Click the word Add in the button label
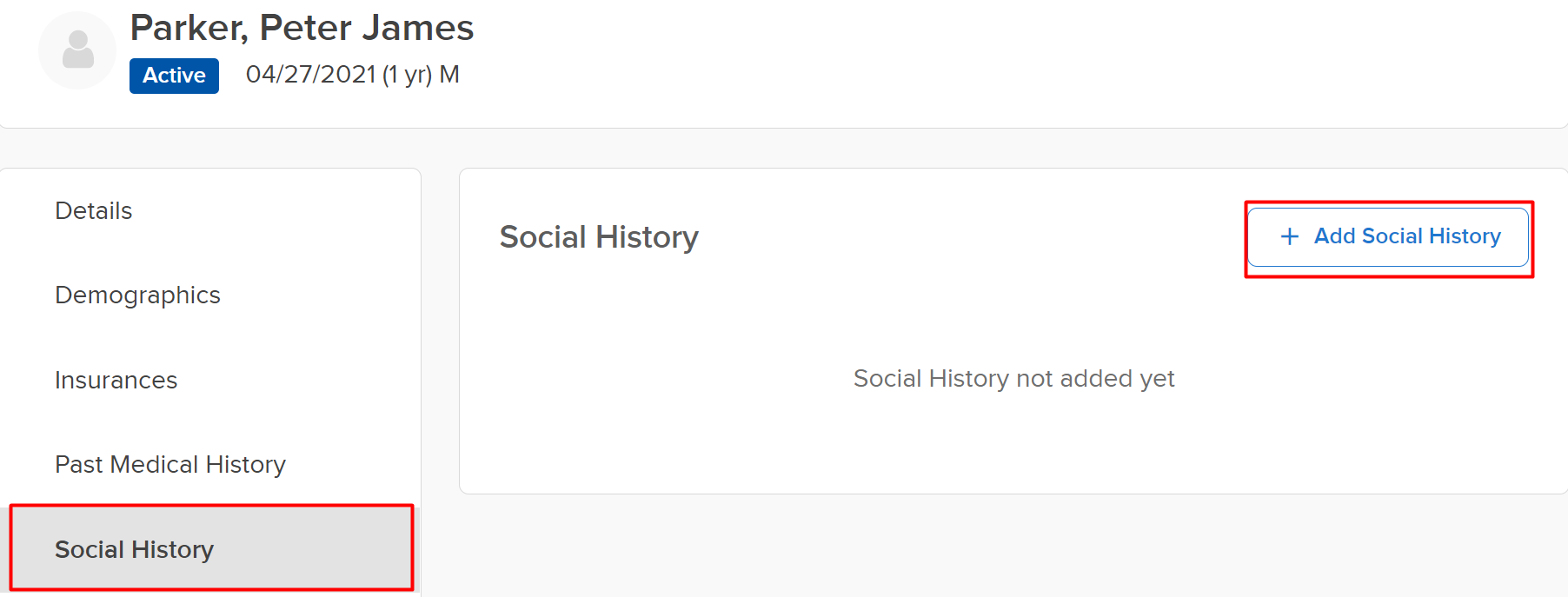The image size is (1568, 597). 1334,236
